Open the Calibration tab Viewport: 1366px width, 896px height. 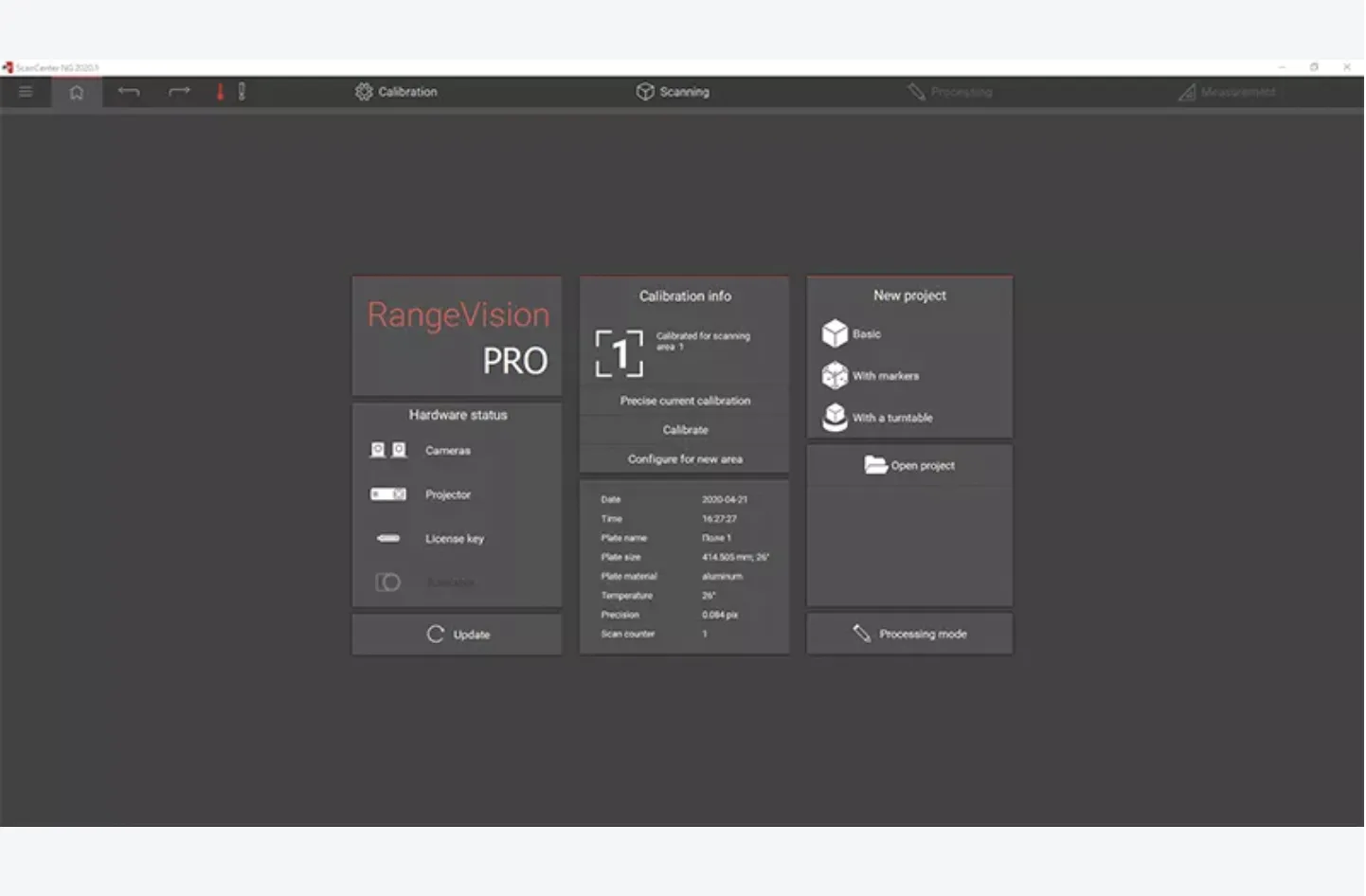coord(396,92)
